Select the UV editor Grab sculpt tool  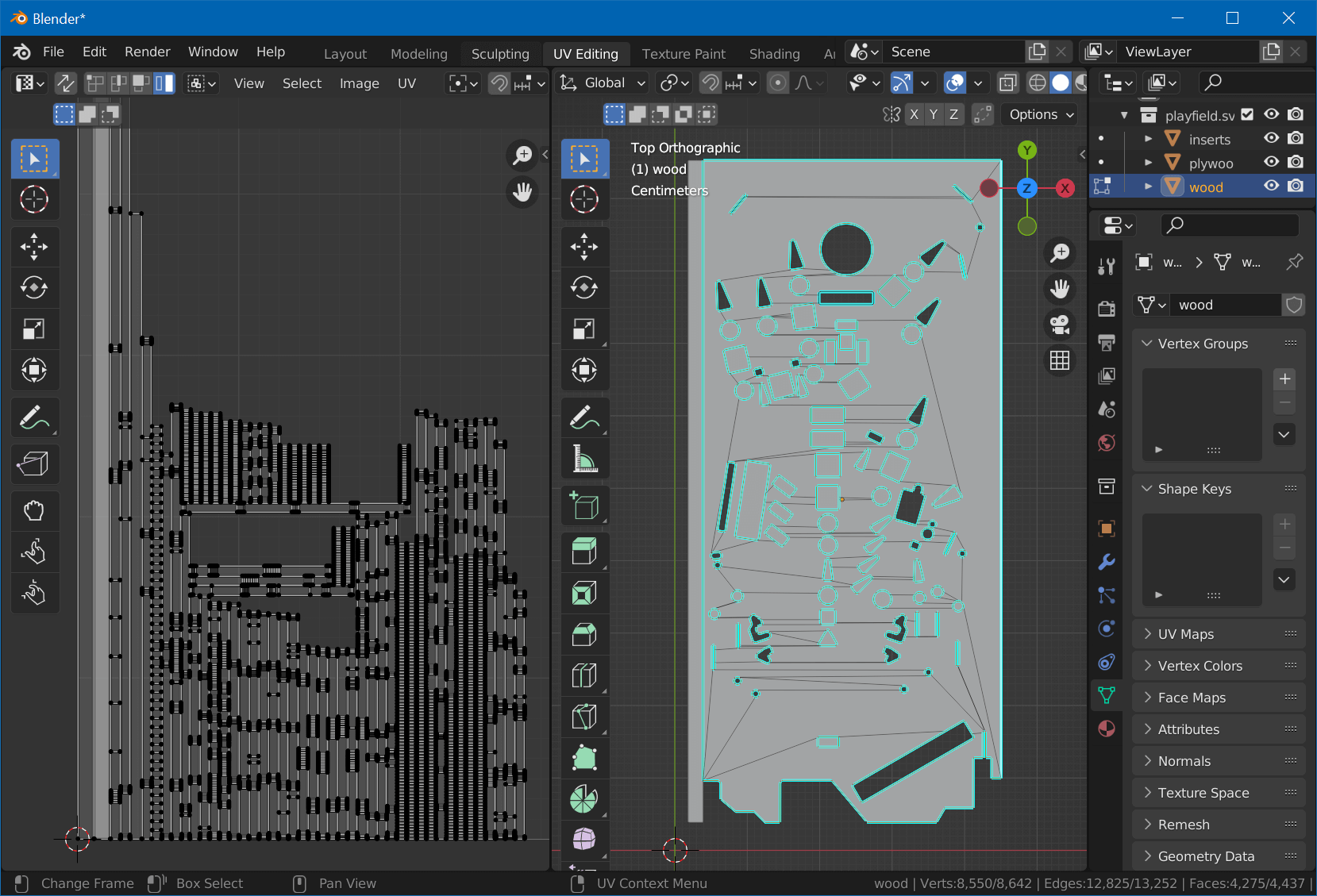point(34,510)
